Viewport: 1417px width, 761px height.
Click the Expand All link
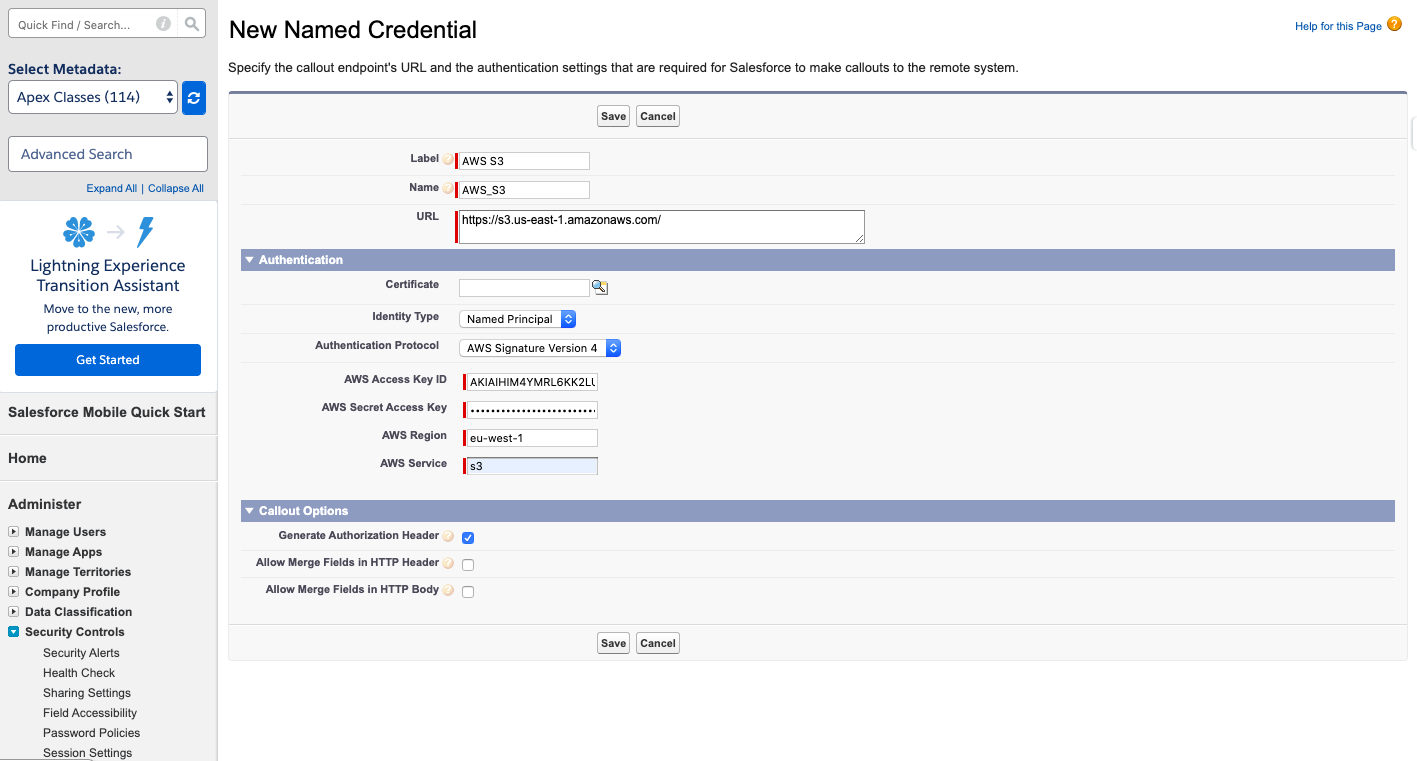click(x=111, y=187)
